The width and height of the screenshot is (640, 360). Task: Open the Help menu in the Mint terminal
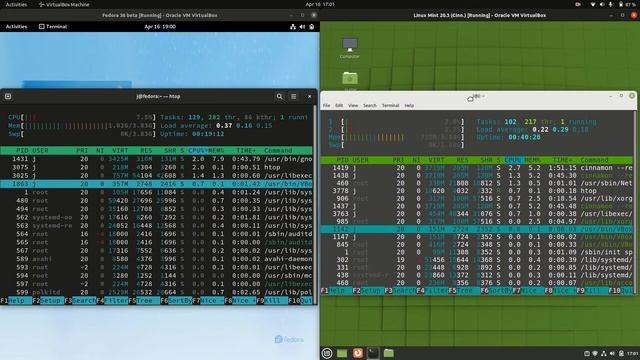[x=409, y=105]
